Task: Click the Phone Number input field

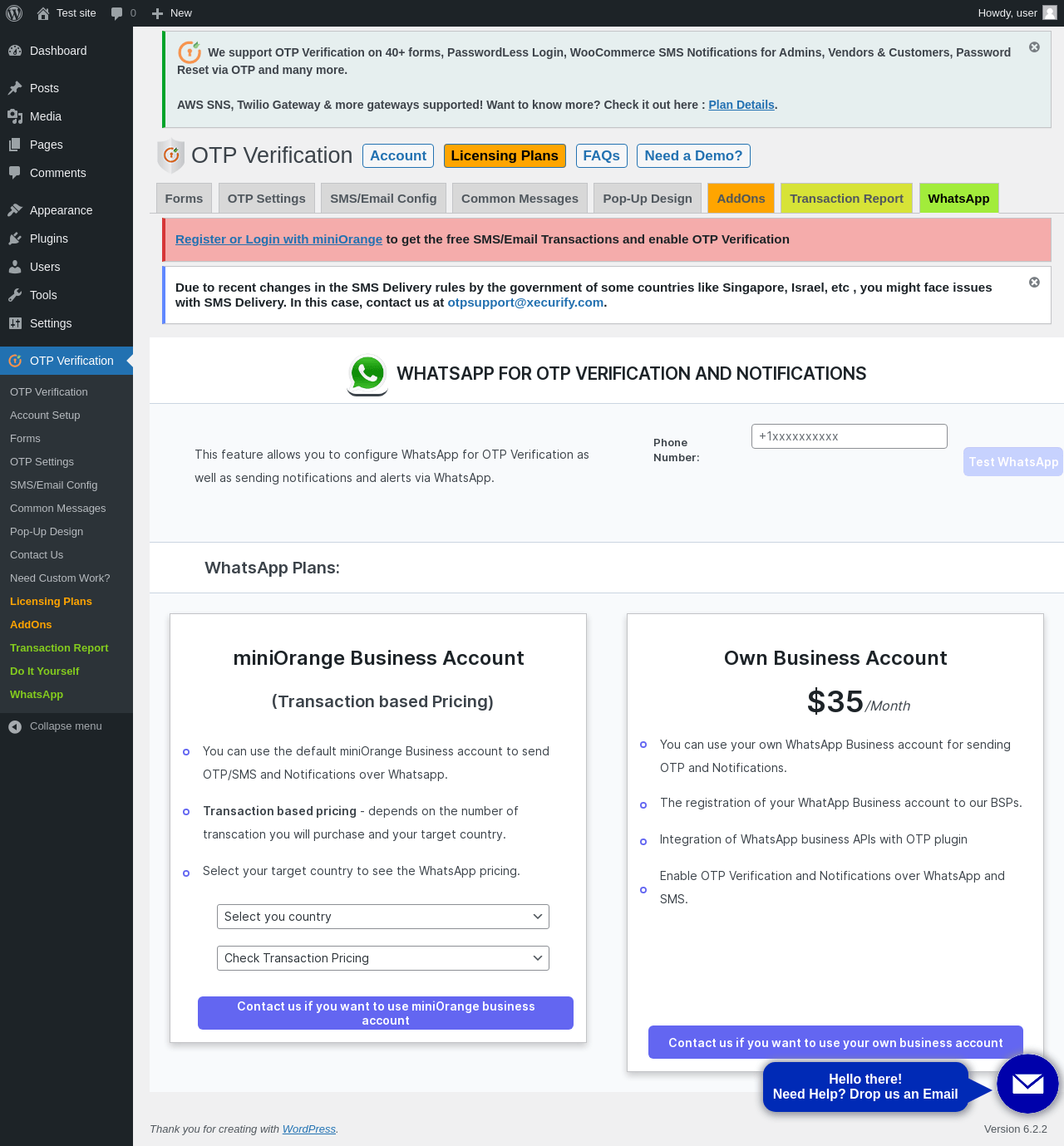Action: tap(850, 436)
